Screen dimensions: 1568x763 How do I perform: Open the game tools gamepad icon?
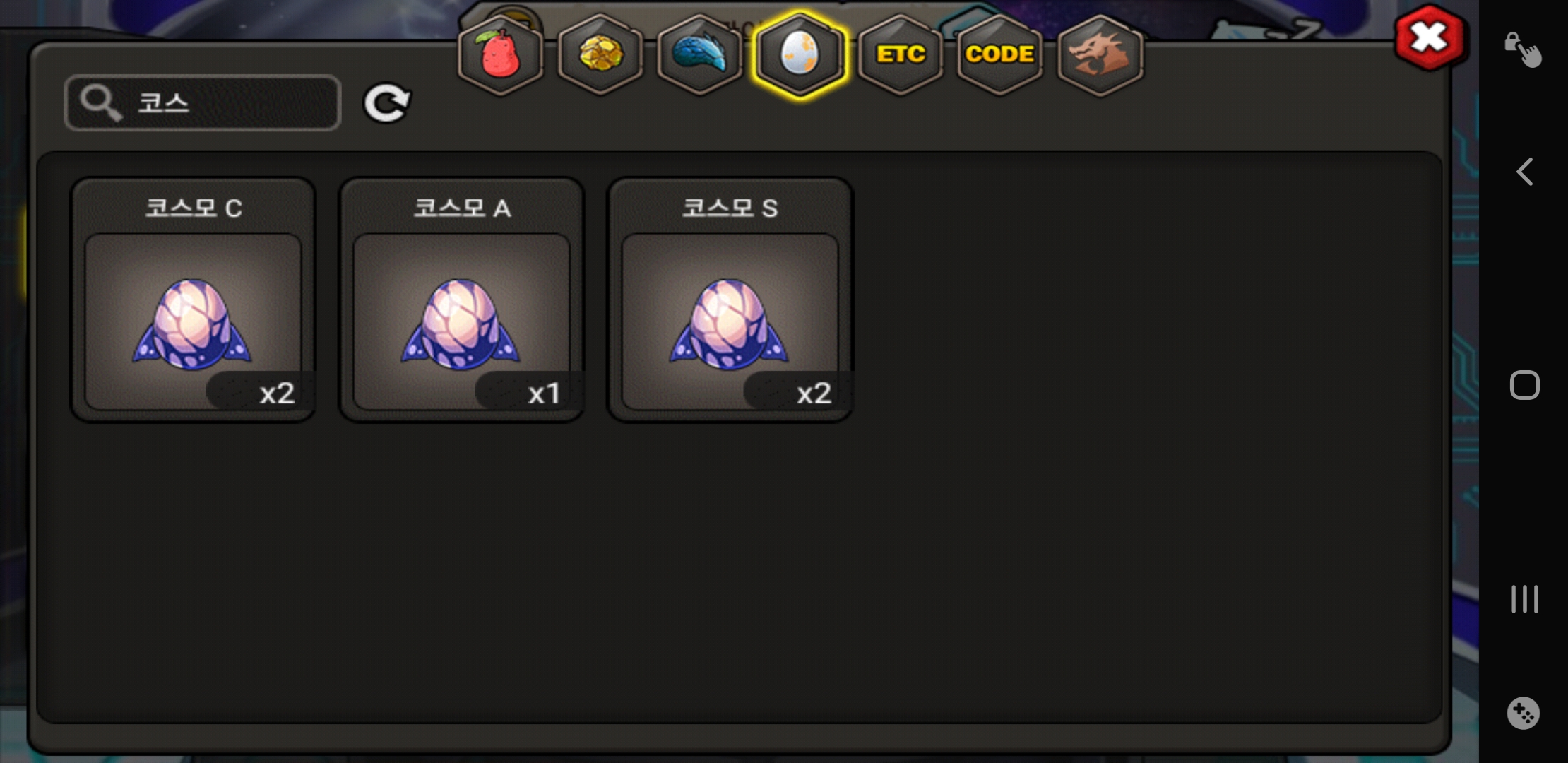coord(1523,714)
